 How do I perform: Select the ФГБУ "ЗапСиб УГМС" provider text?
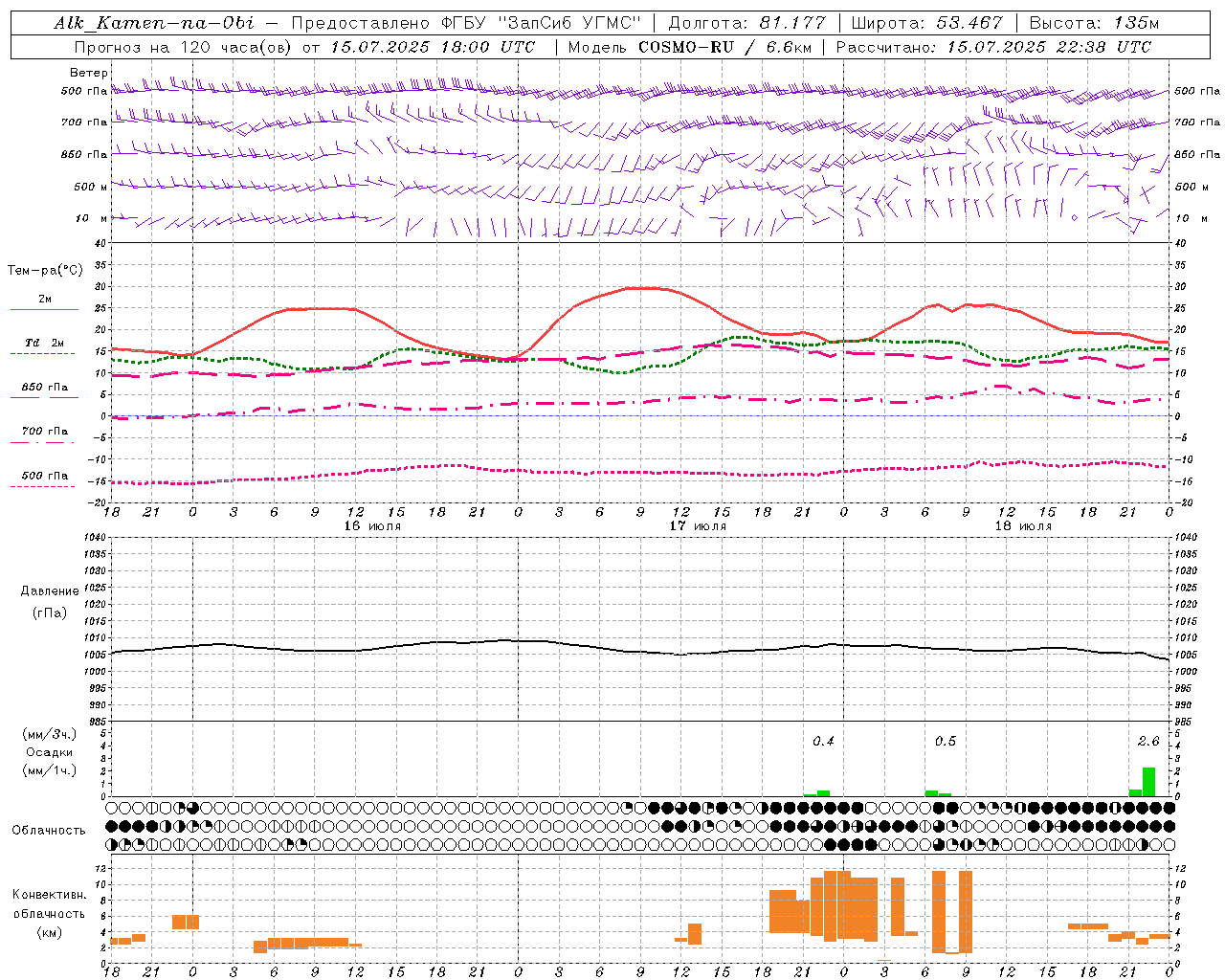coord(542,23)
